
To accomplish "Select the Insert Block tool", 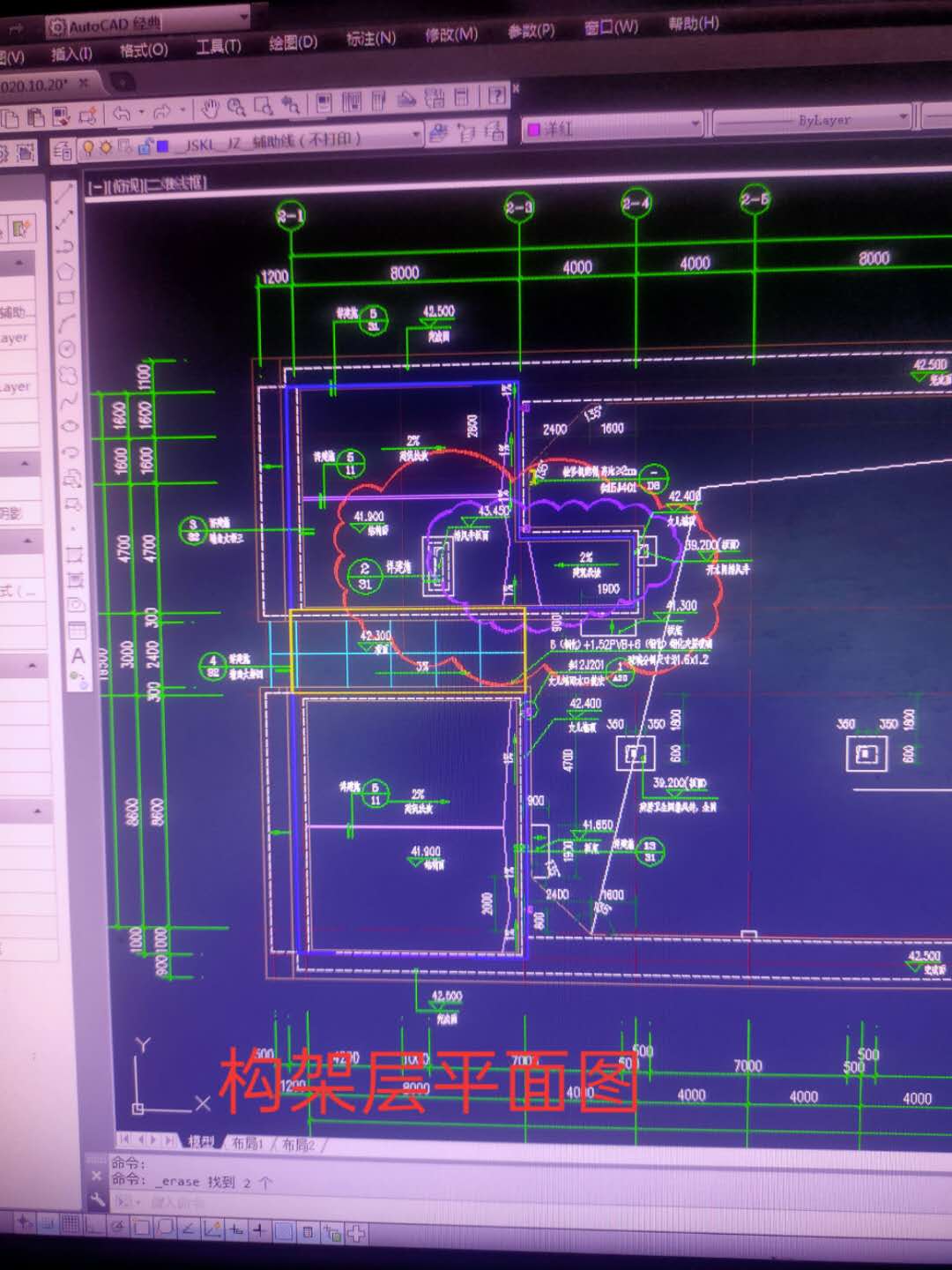I will [71, 478].
